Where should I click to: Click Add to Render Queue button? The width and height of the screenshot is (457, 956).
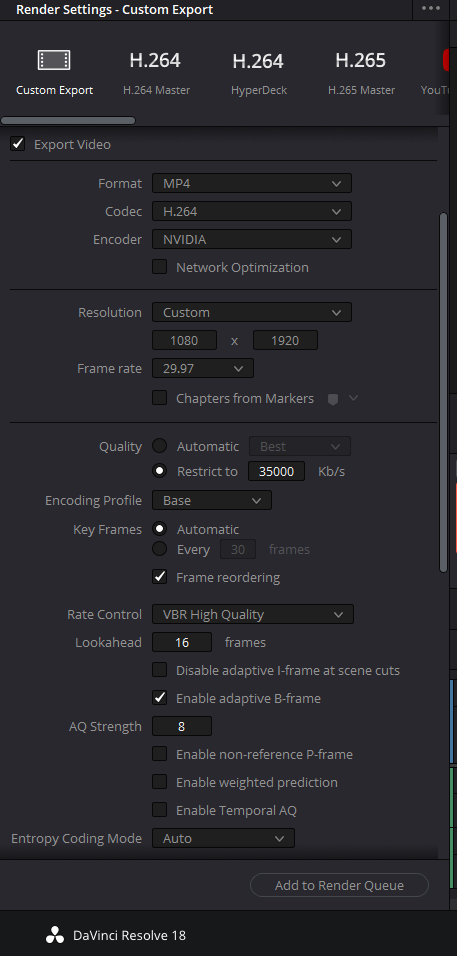click(x=339, y=885)
